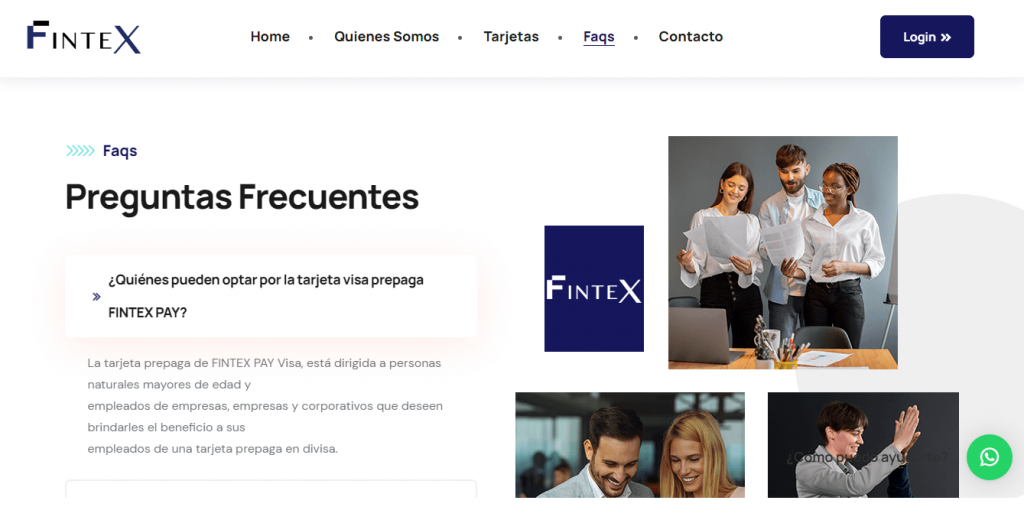Click the Preguntas Frecuentes heading
1024x507 pixels.
pos(242,197)
